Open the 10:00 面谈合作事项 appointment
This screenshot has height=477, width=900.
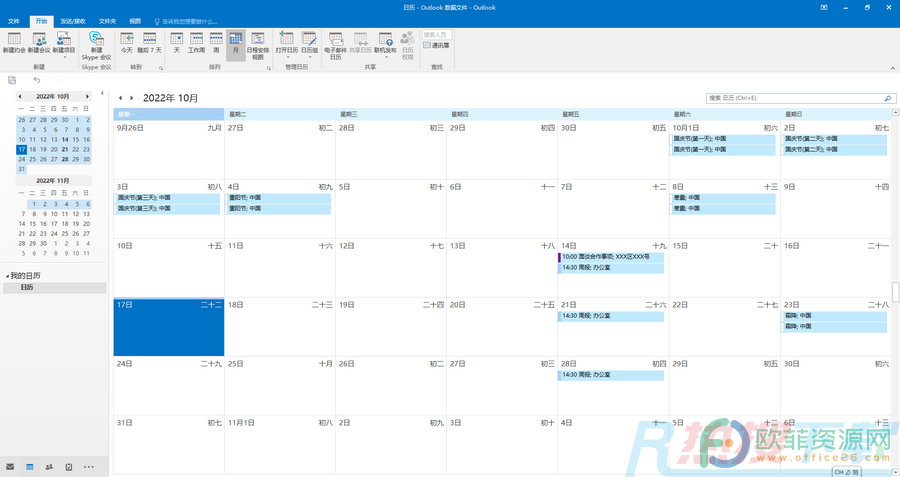pyautogui.click(x=611, y=257)
